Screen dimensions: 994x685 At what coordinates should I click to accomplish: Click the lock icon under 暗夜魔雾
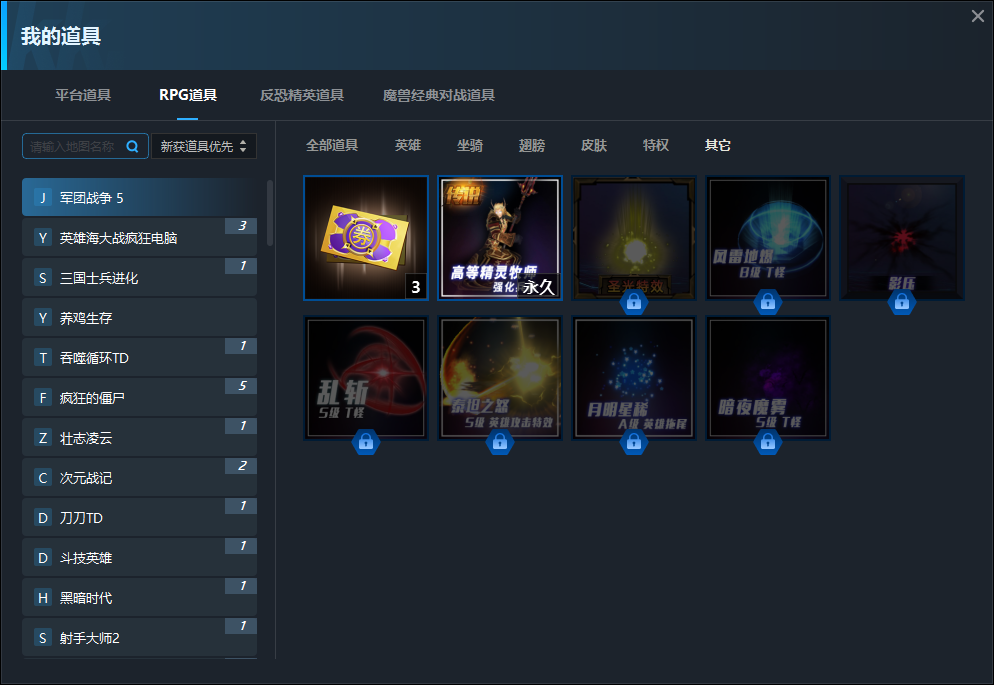pos(767,442)
